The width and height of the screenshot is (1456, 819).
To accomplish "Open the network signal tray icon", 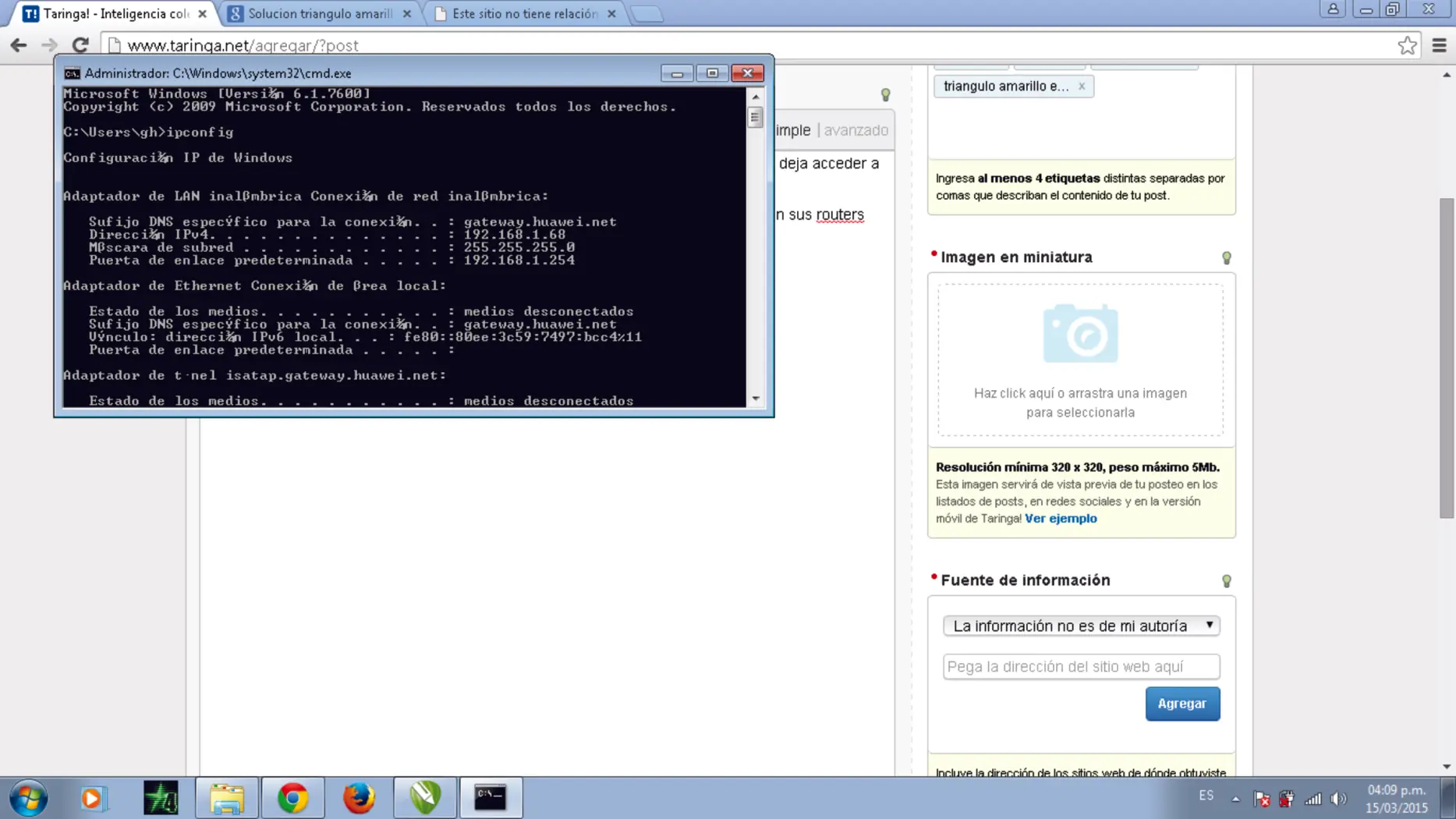I will (1313, 799).
